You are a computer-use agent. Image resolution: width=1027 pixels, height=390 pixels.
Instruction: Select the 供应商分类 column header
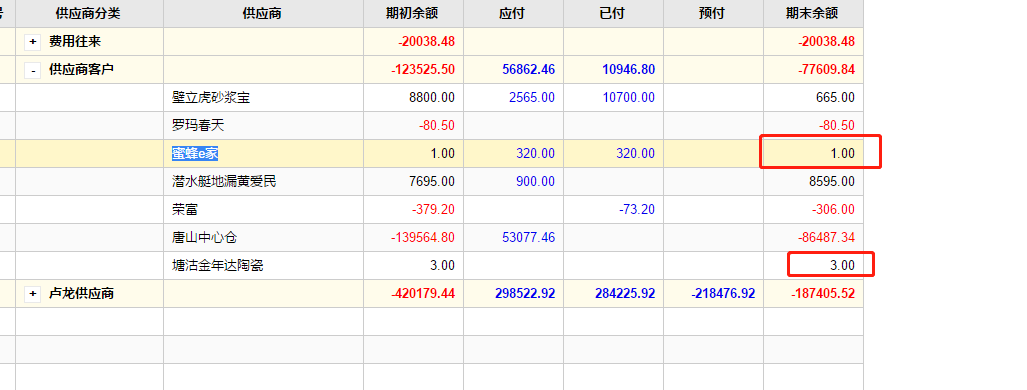pyautogui.click(x=88, y=13)
